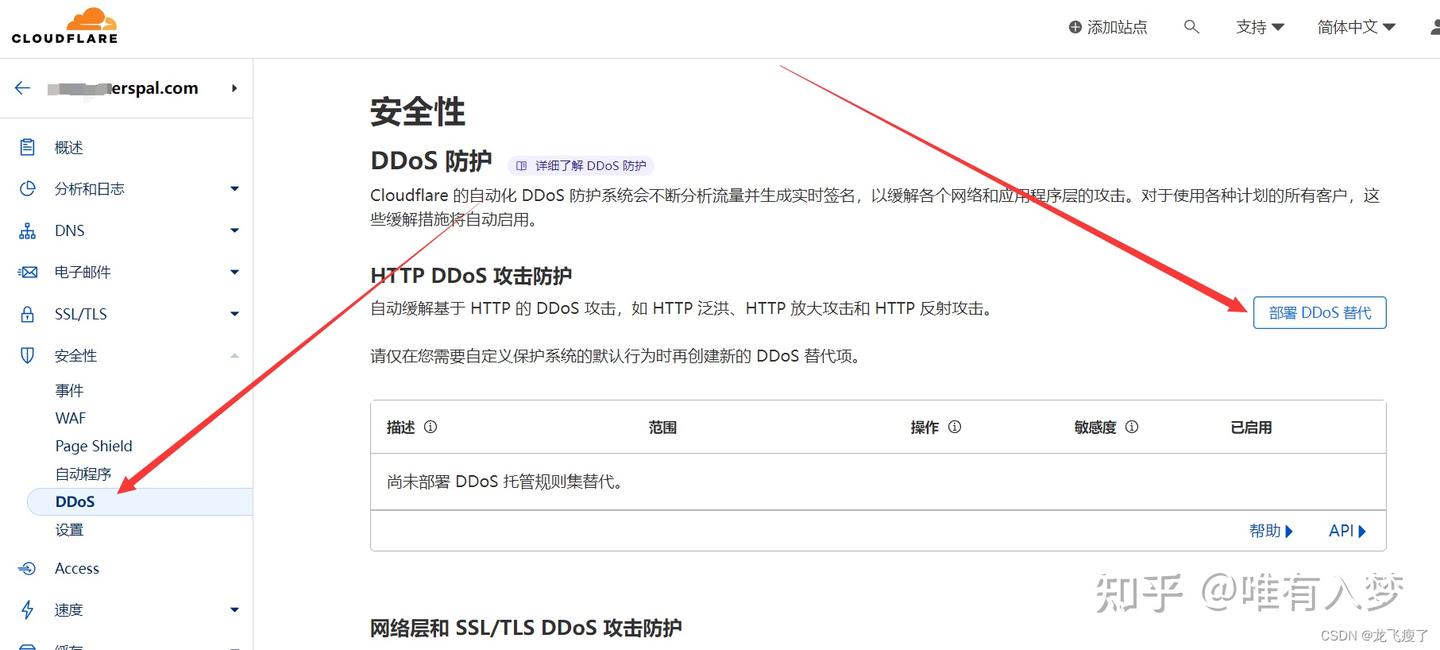This screenshot has width=1440, height=650.
Task: Click the back arrow beside the domain name
Action: point(22,88)
